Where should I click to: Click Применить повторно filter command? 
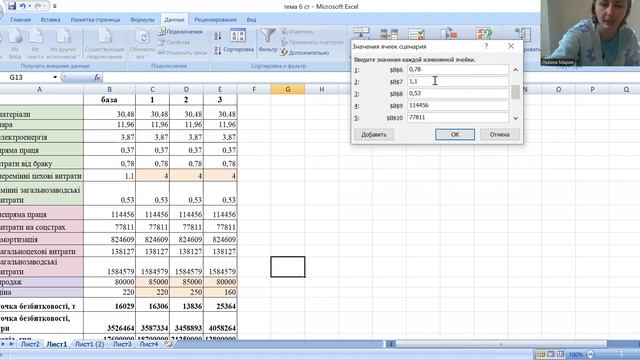[x=313, y=42]
